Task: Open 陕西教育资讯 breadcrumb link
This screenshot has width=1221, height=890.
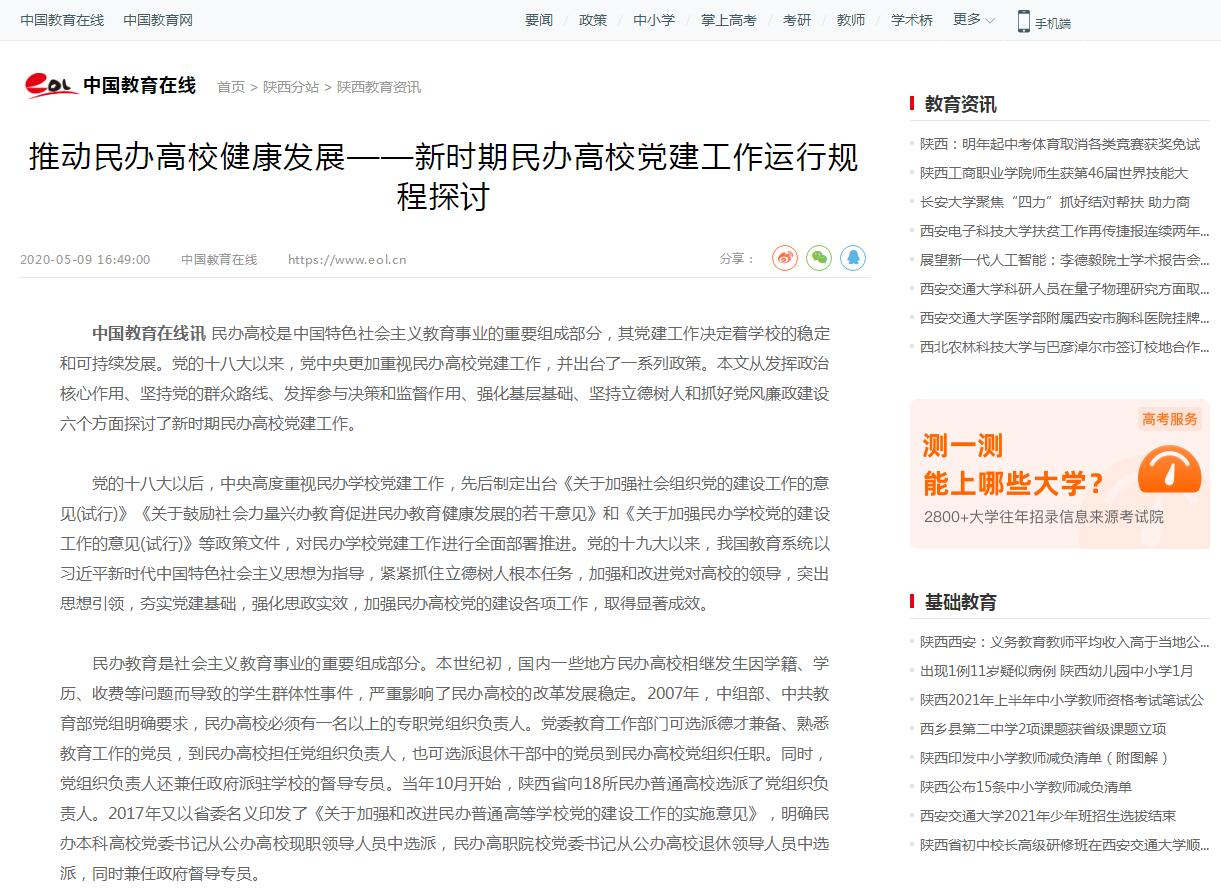Action: (x=379, y=87)
